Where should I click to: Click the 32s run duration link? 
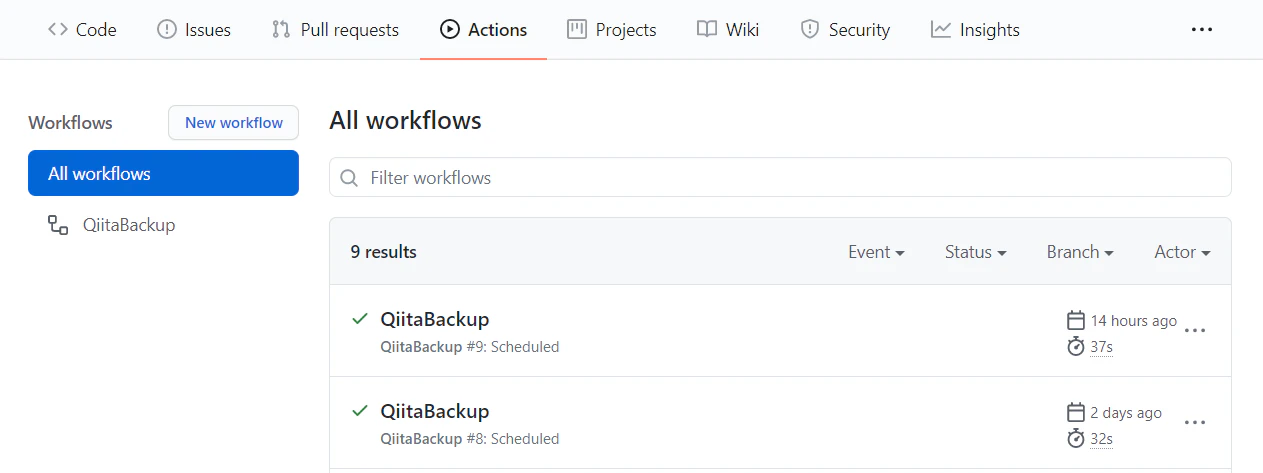(x=1101, y=439)
